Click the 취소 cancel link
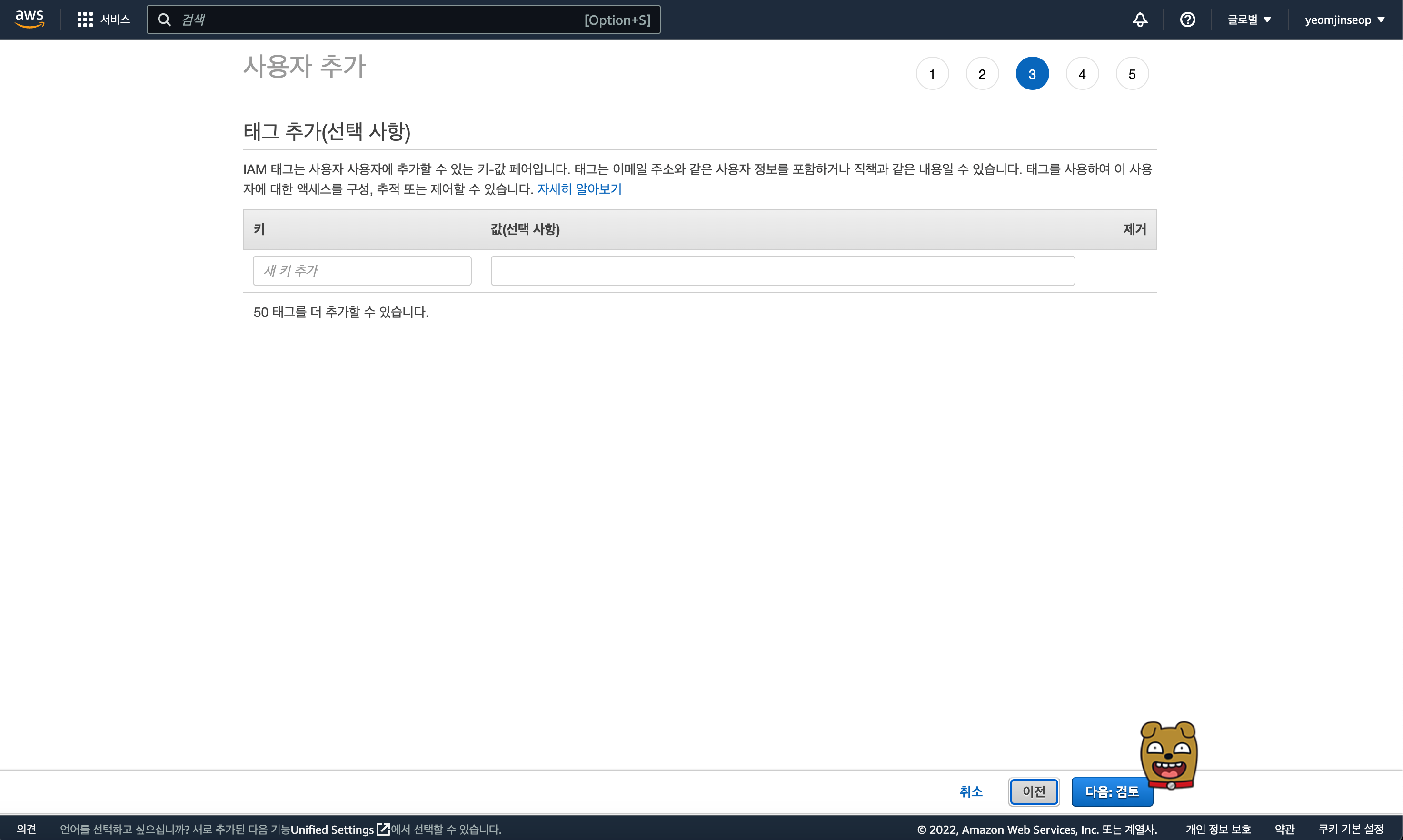The width and height of the screenshot is (1403, 840). (x=970, y=791)
